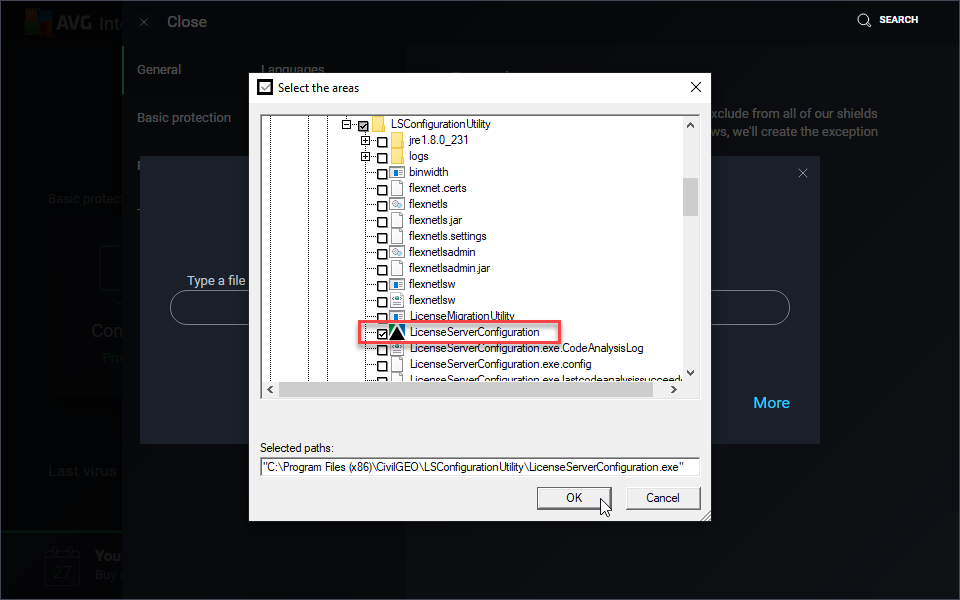Click the LSConfigurationUtility folder icon
Screen dimensions: 960x600
378,124
